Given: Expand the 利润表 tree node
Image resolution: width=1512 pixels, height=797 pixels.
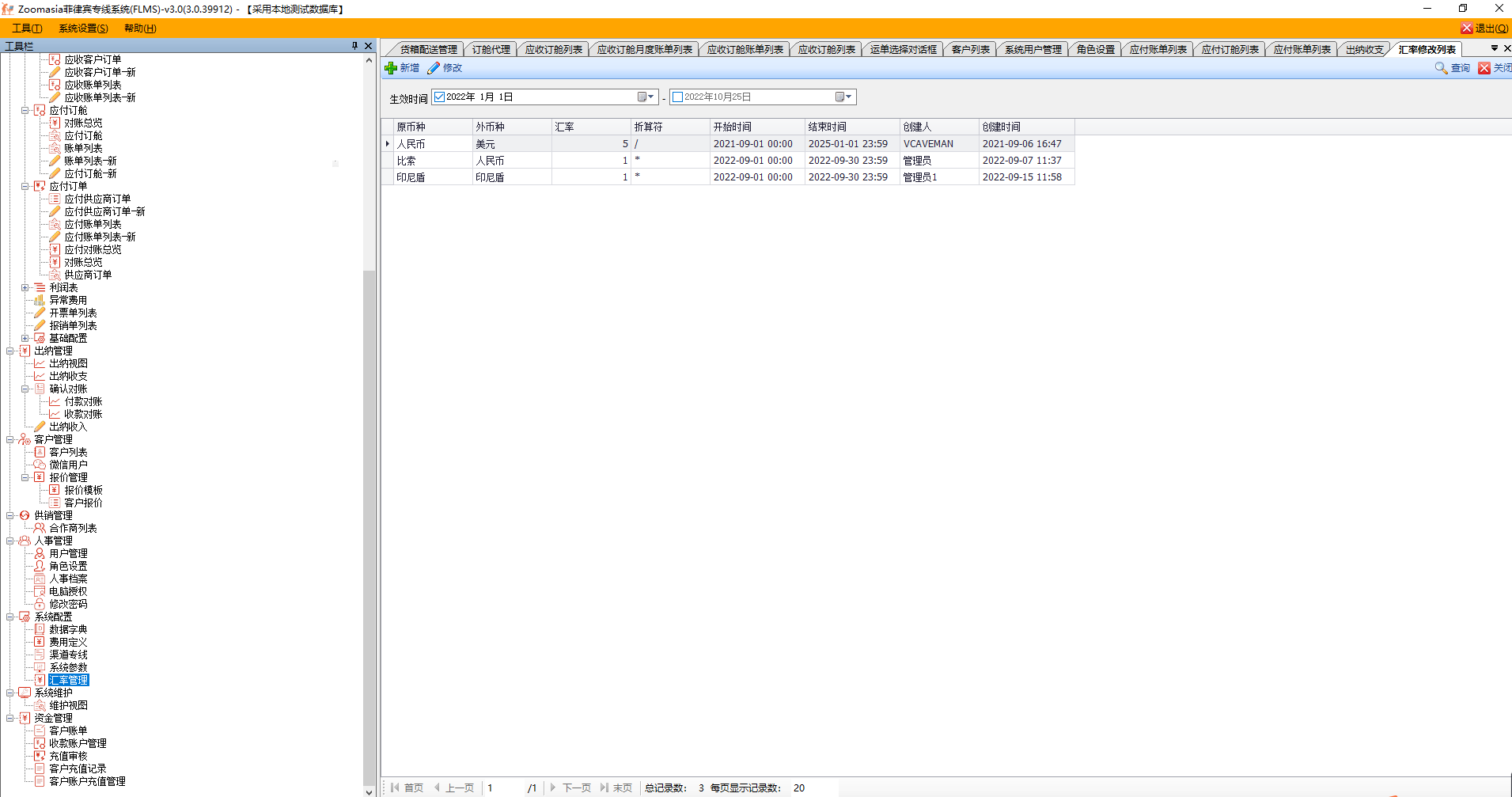Looking at the screenshot, I should click(x=25, y=287).
